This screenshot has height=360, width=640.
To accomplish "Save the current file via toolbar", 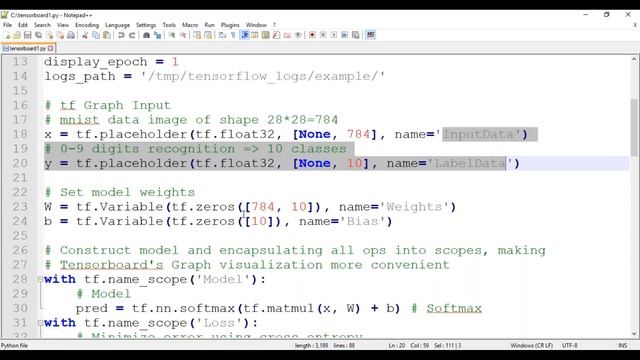I will 27,35.
